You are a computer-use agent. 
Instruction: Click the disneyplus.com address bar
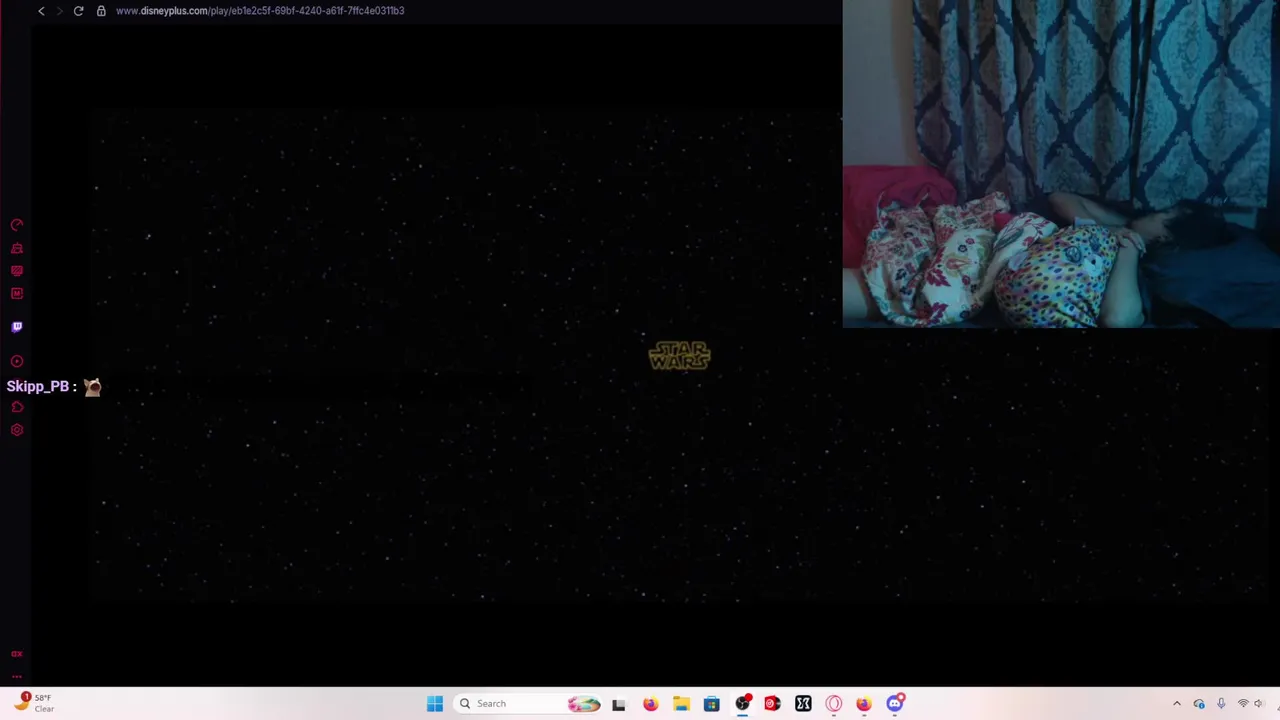coord(260,10)
